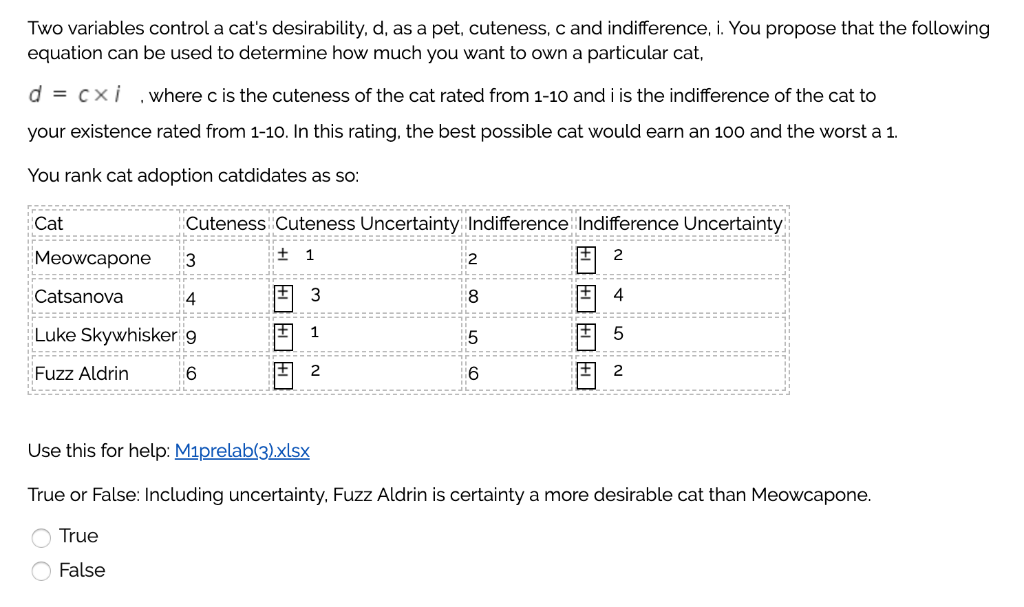The height and width of the screenshot is (607, 1024).
Task: Click Luke Skywhisker's indifference uncertainty value showing 5
Action: tap(618, 333)
